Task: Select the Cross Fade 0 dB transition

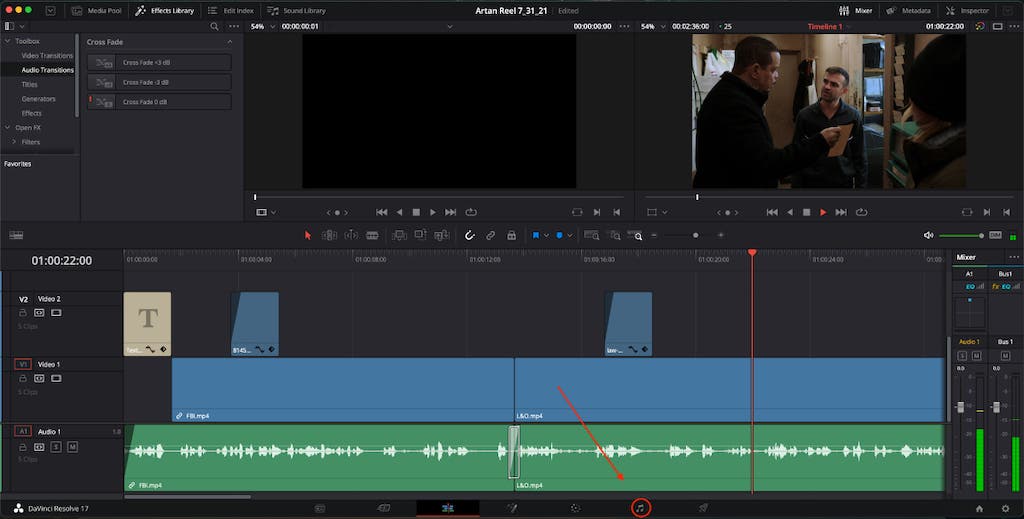Action: (x=159, y=102)
